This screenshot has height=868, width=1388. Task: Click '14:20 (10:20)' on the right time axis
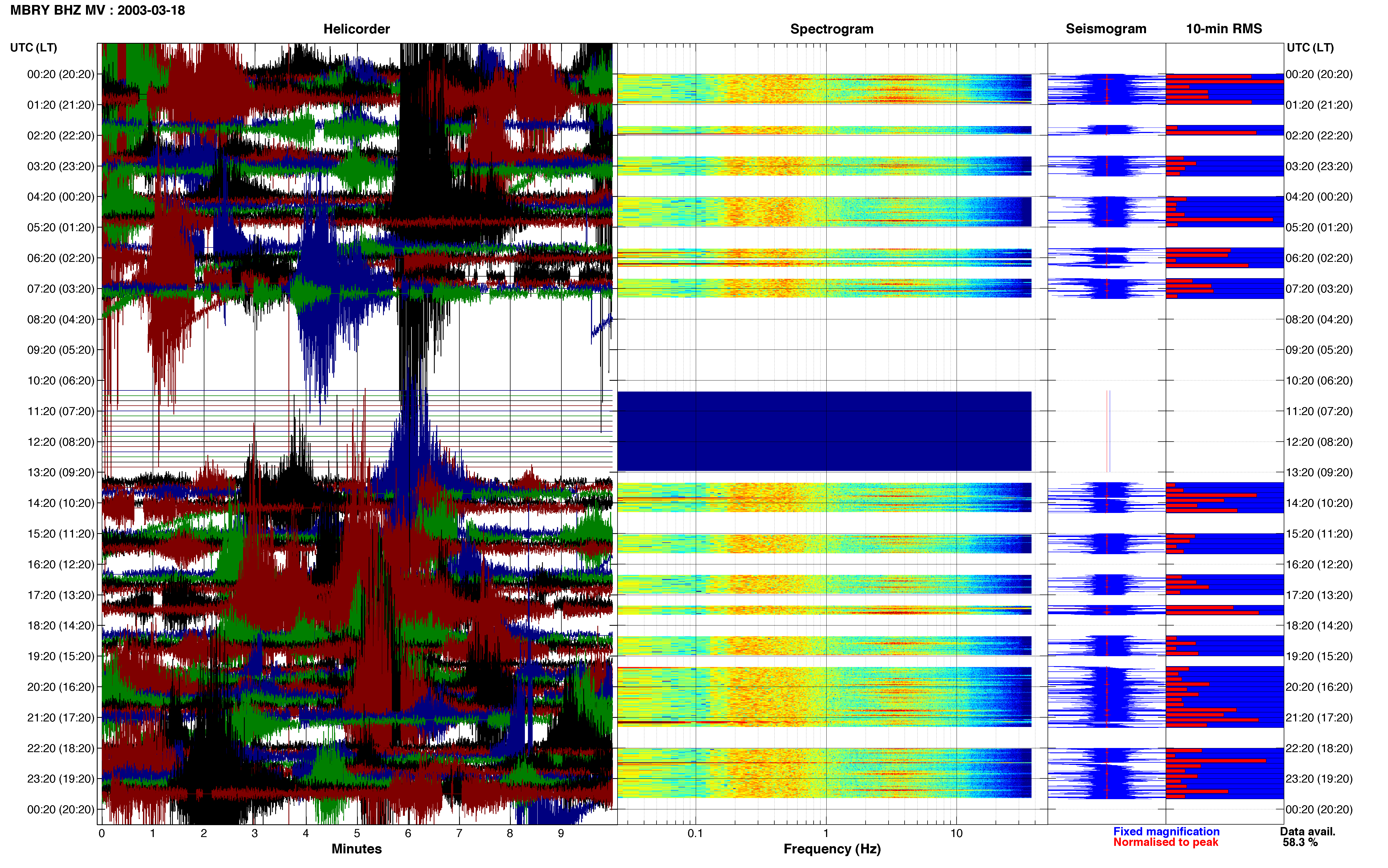tap(1319, 504)
